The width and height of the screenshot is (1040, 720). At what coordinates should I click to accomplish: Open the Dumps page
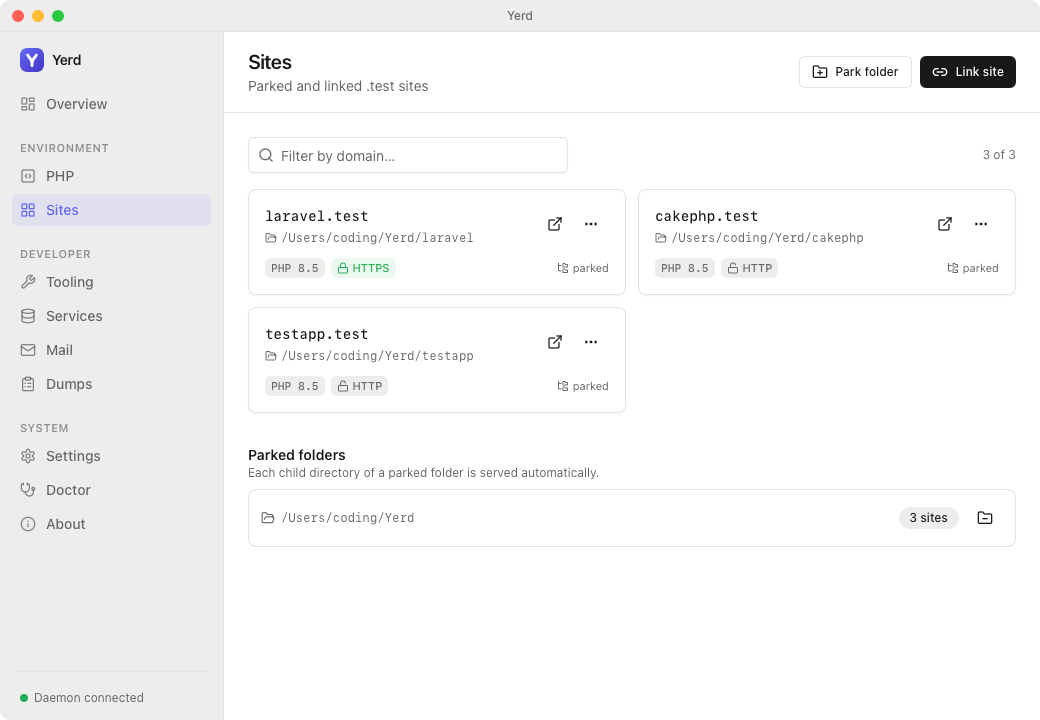tap(111, 384)
